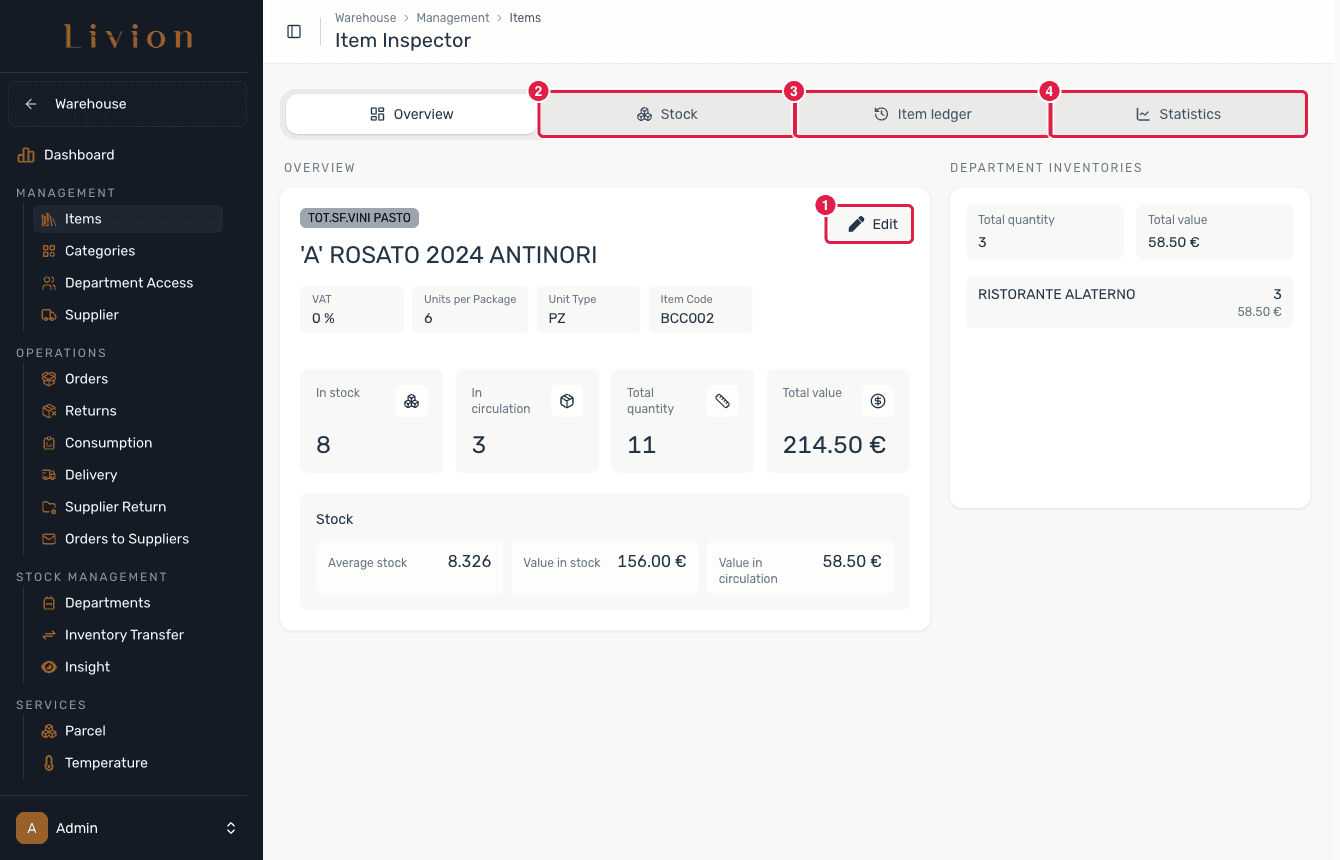Toggle the sidebar panel icon
The height and width of the screenshot is (860, 1340).
tap(294, 31)
